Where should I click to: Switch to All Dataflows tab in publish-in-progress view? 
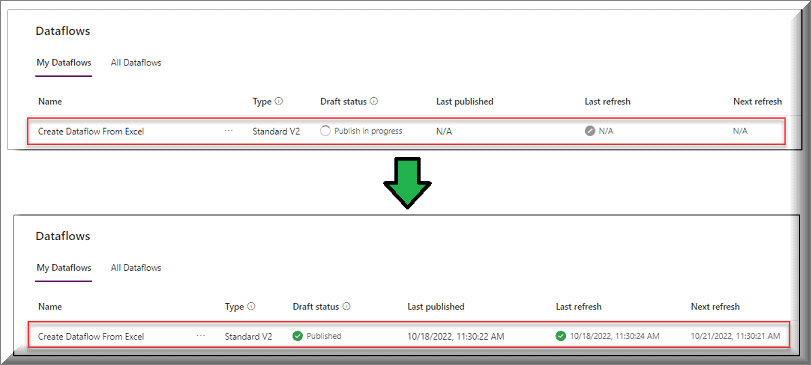coord(136,63)
